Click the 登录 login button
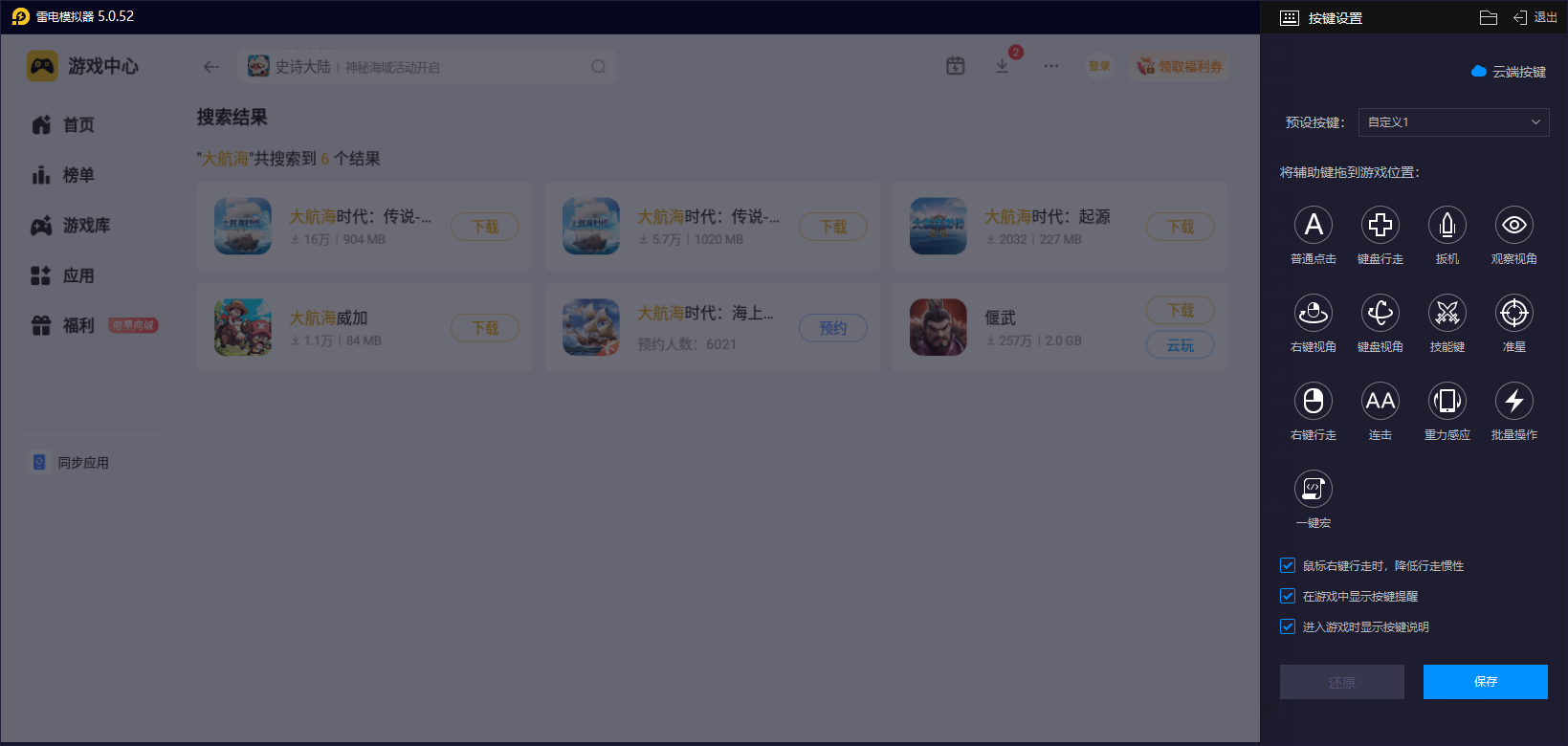 pos(1099,66)
